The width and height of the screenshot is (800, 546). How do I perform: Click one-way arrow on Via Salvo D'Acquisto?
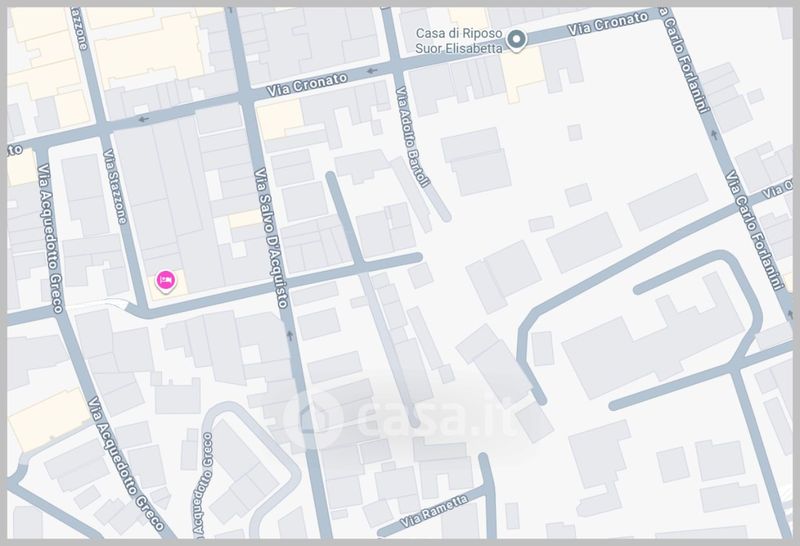tap(290, 335)
